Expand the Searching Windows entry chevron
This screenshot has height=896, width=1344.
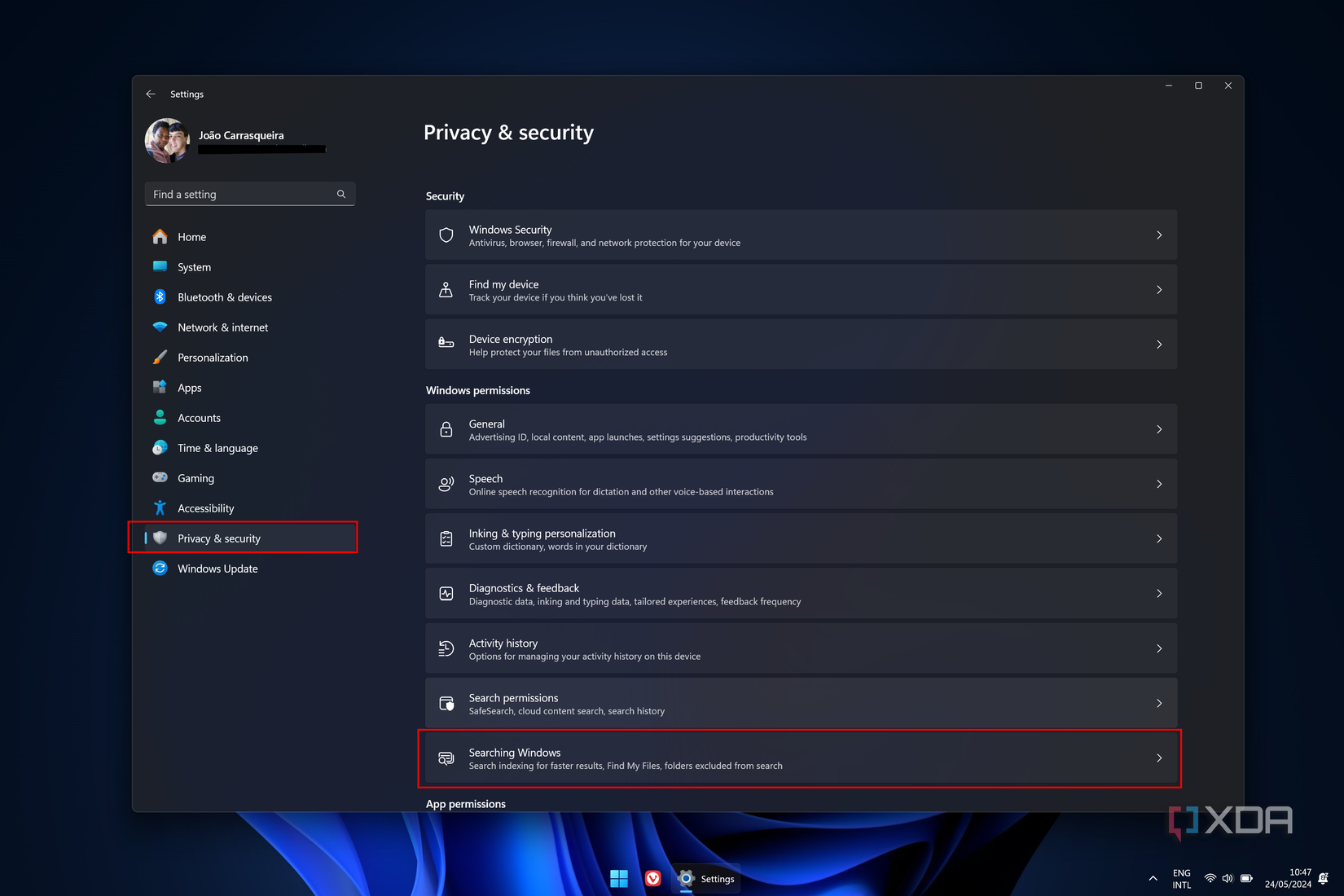1159,758
